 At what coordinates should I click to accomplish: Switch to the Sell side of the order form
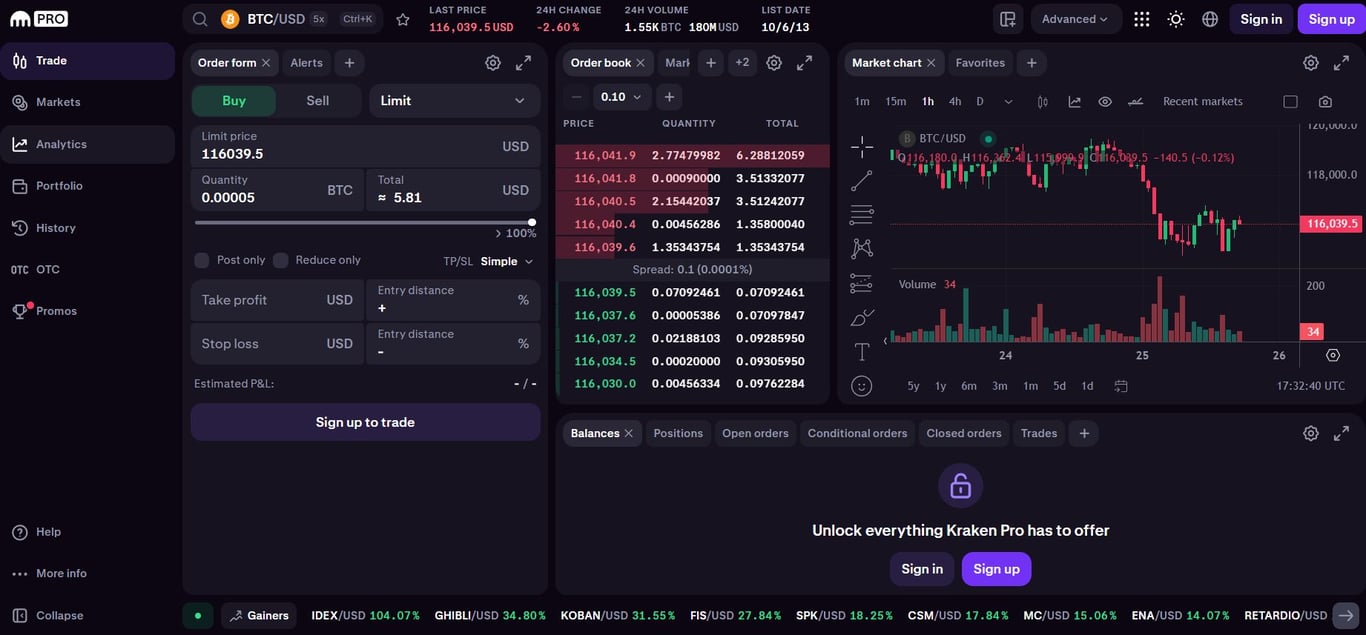[x=317, y=100]
